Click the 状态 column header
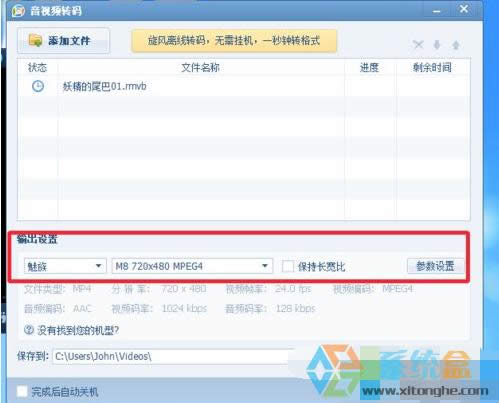The image size is (499, 403). pyautogui.click(x=37, y=68)
